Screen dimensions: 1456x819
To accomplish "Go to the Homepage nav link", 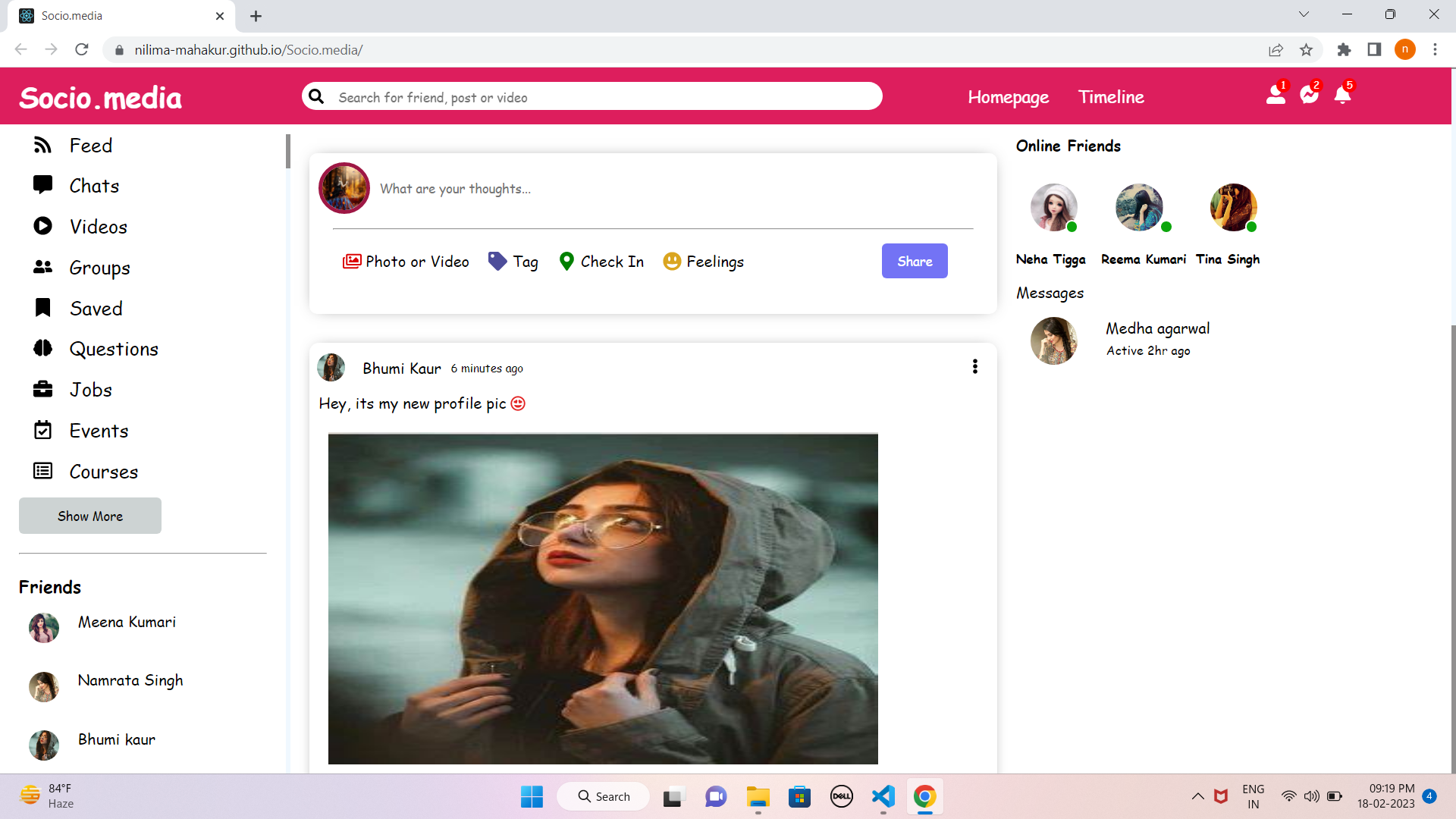I will click(x=1008, y=97).
